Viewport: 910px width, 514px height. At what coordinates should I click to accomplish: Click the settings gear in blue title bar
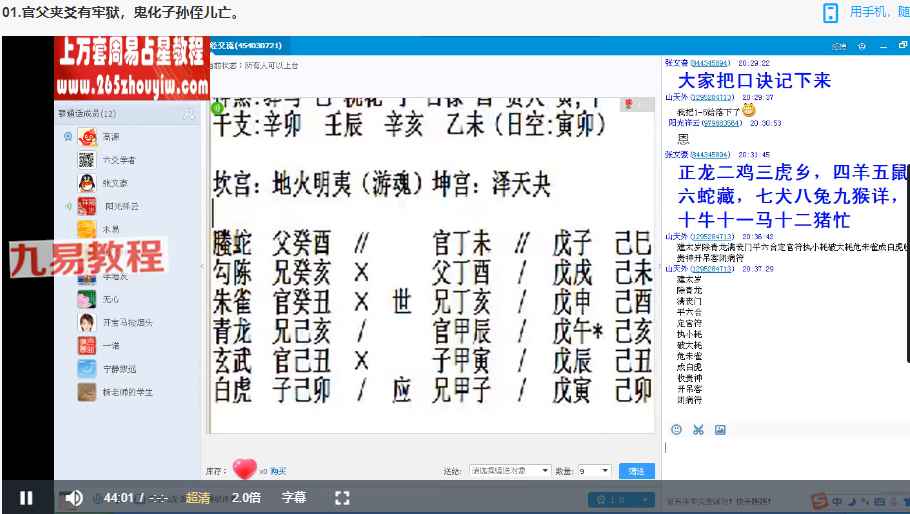click(862, 46)
